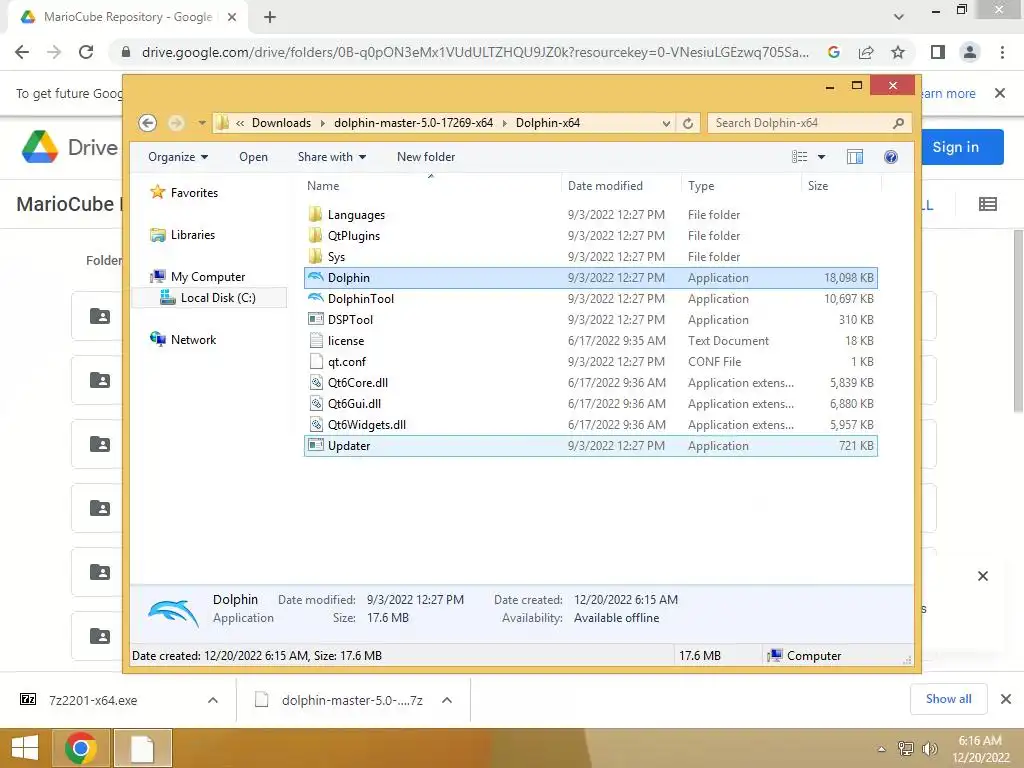Select the license text document icon

tap(315, 340)
